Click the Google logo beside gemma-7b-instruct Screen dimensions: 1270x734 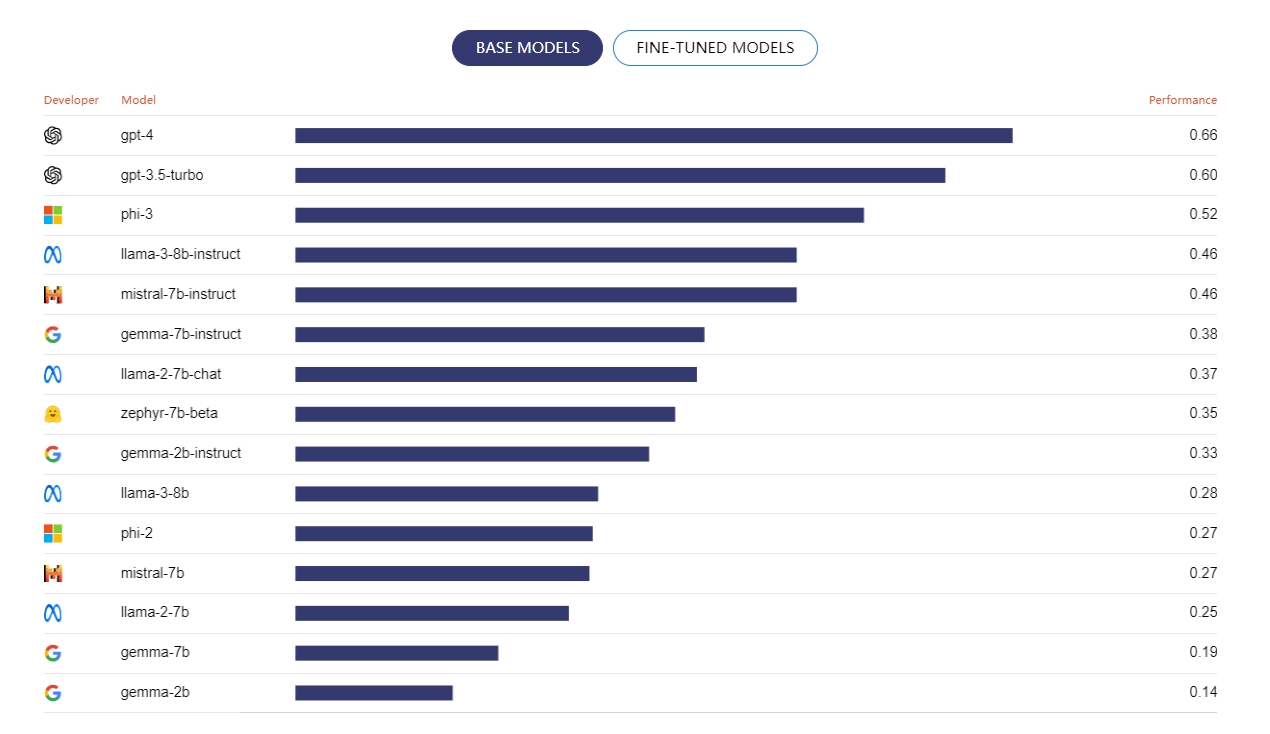point(53,335)
